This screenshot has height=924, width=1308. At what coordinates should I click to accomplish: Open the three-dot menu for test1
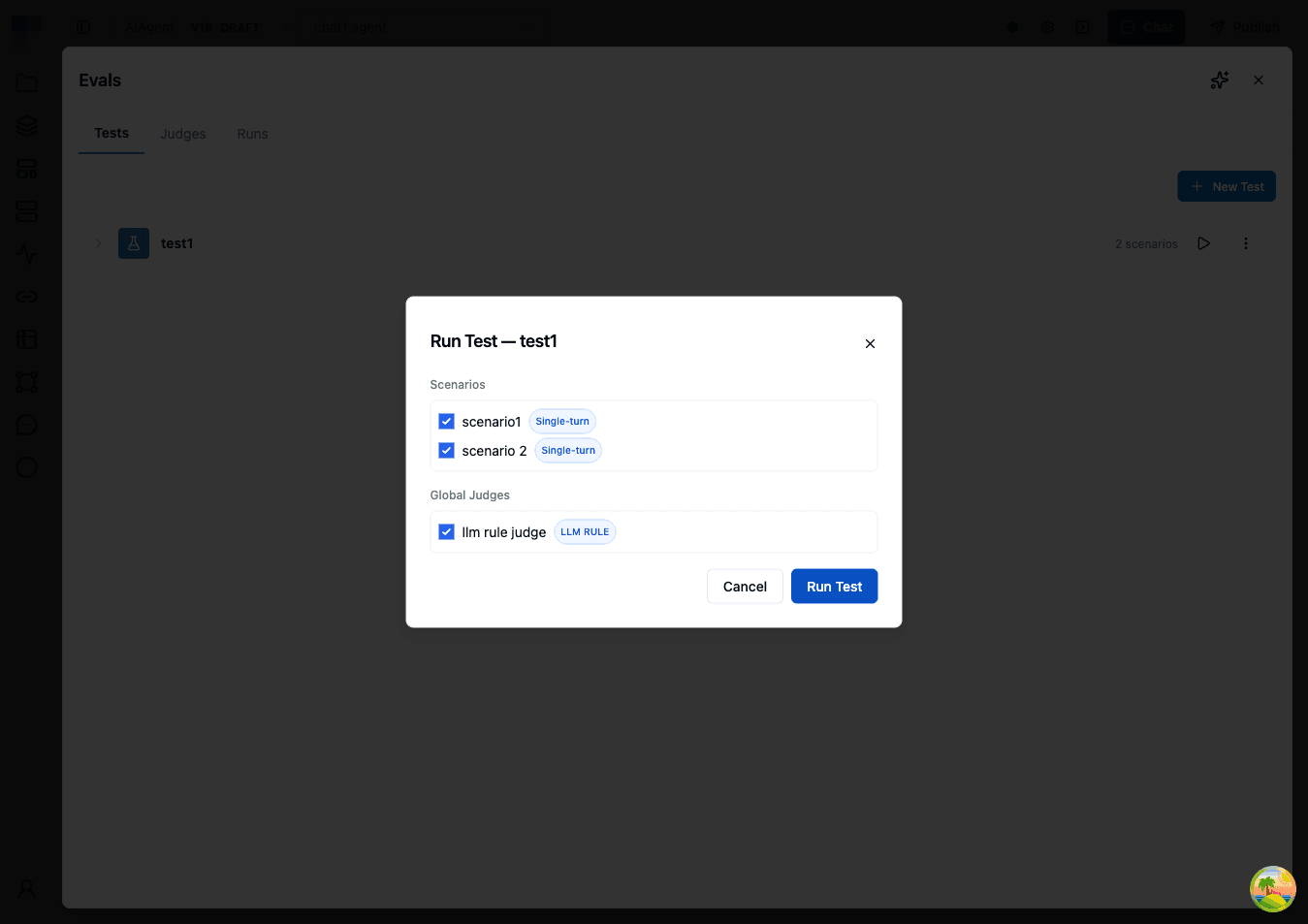click(x=1245, y=243)
